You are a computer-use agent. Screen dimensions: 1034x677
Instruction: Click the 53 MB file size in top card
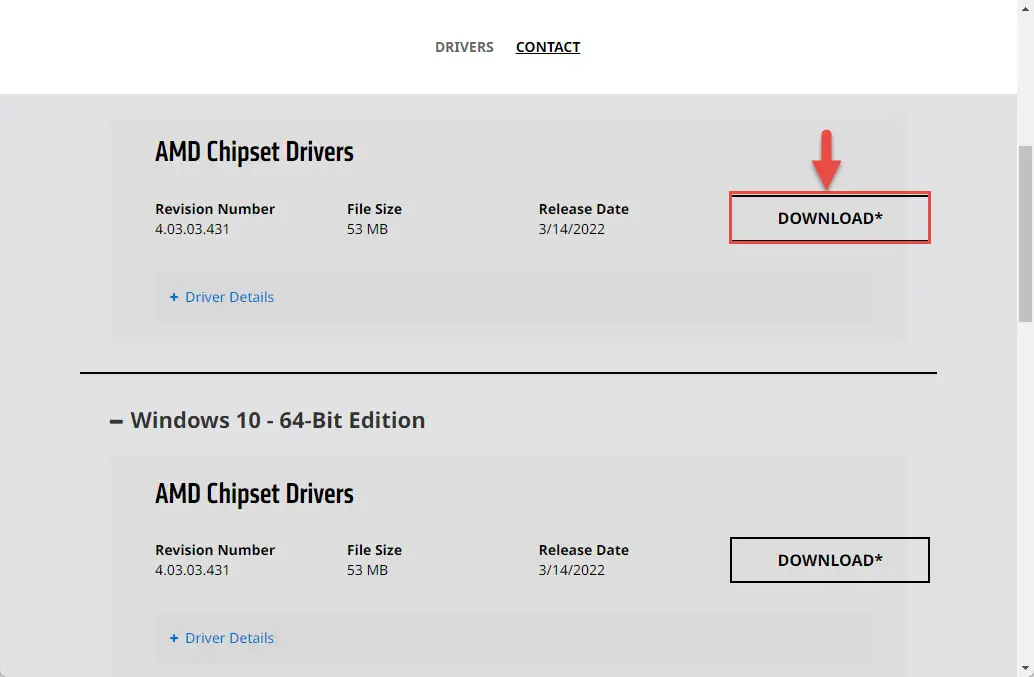click(x=367, y=229)
